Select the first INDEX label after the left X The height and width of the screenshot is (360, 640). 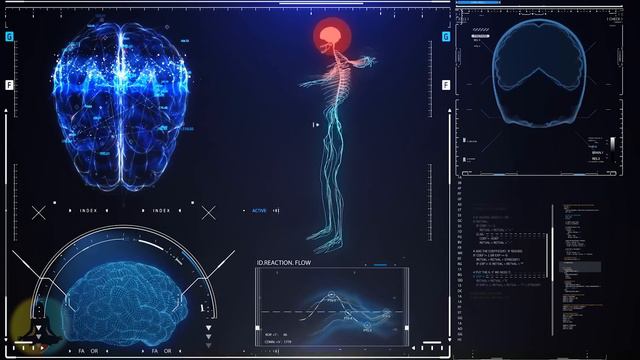pos(89,211)
